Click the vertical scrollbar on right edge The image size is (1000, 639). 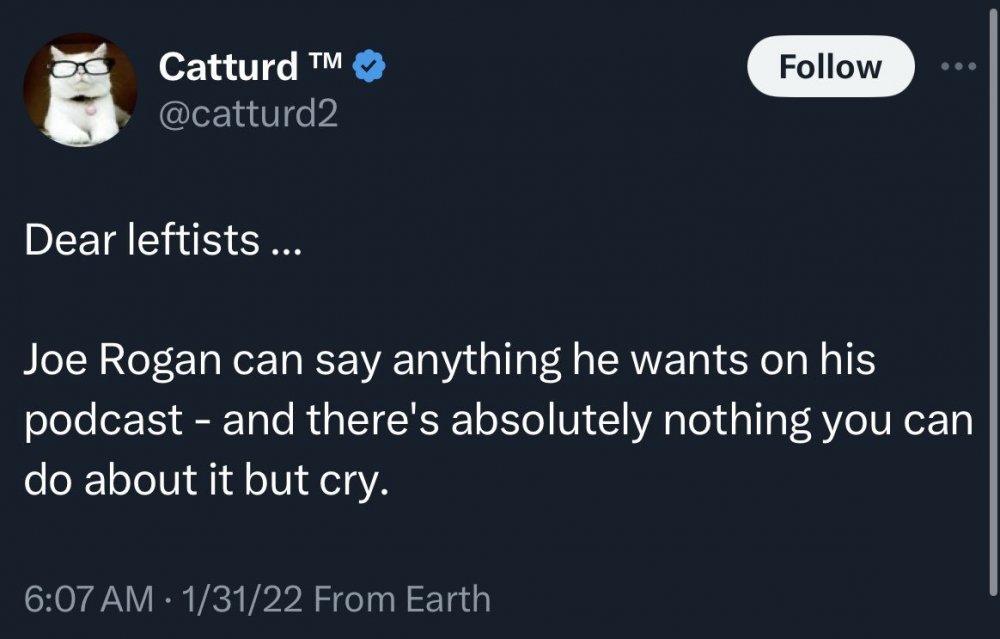click(x=992, y=300)
